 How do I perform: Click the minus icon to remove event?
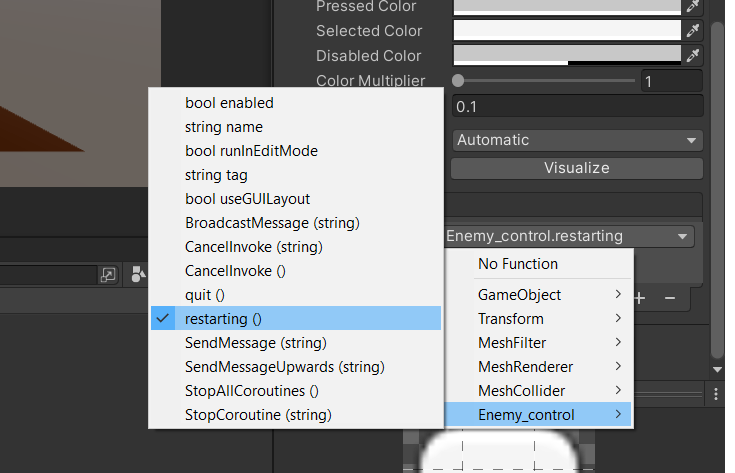(x=670, y=298)
